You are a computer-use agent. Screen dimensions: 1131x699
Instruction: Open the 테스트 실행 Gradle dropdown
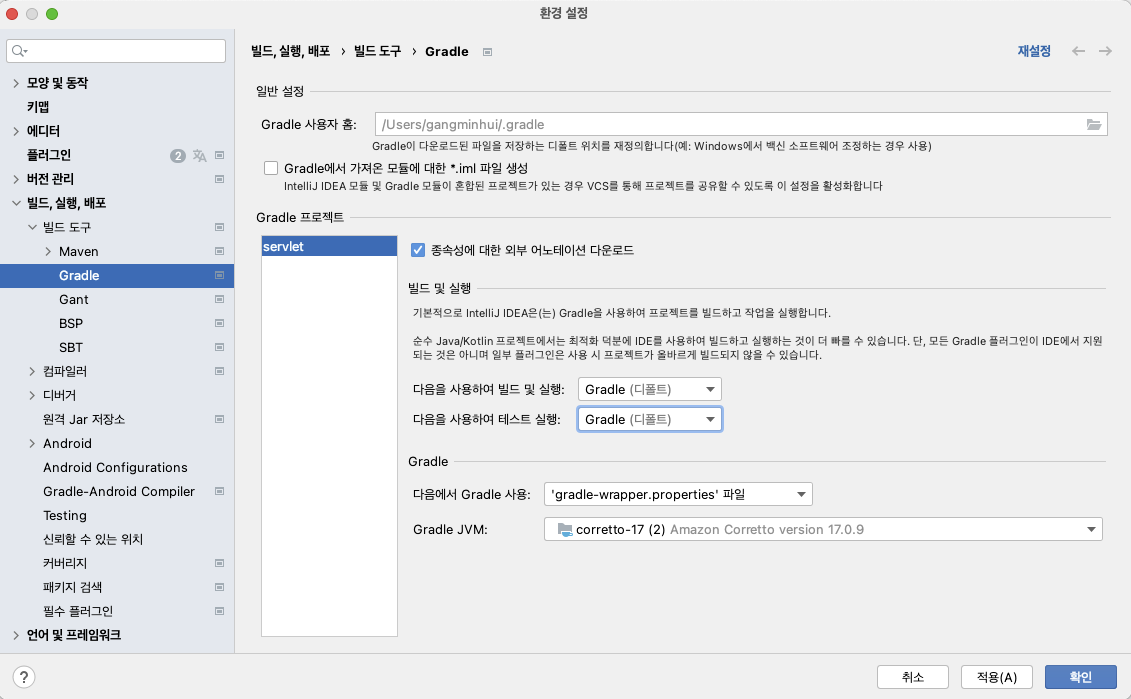pos(650,419)
